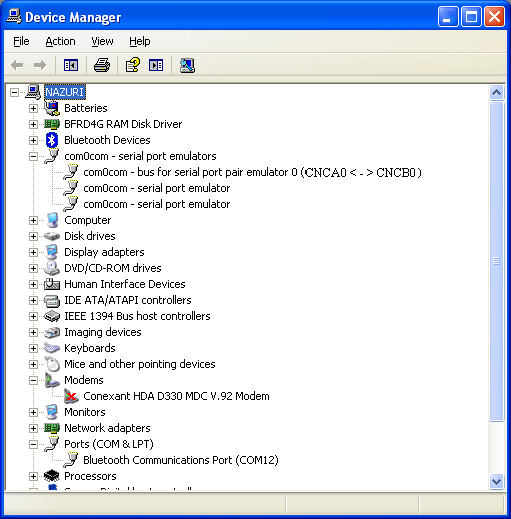Screen dimensions: 511x519
Task: Open the View menu
Action: click(x=102, y=41)
